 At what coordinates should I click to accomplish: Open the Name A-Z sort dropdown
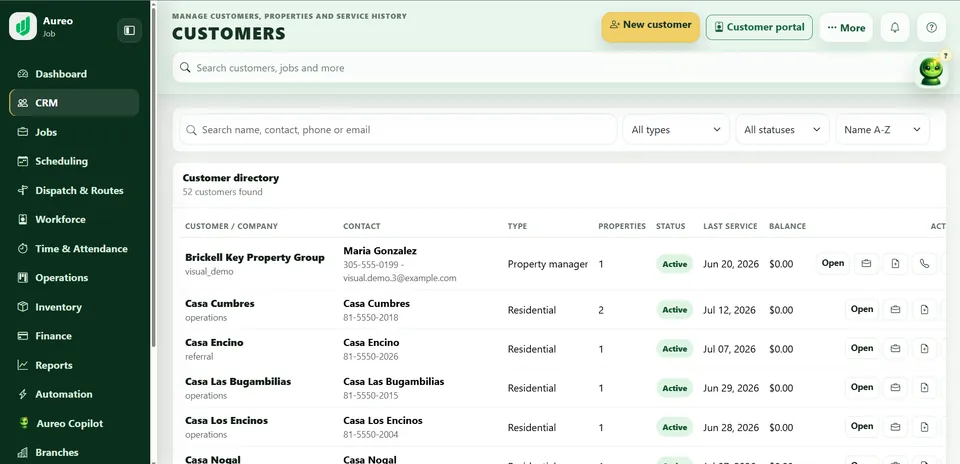[x=882, y=130]
